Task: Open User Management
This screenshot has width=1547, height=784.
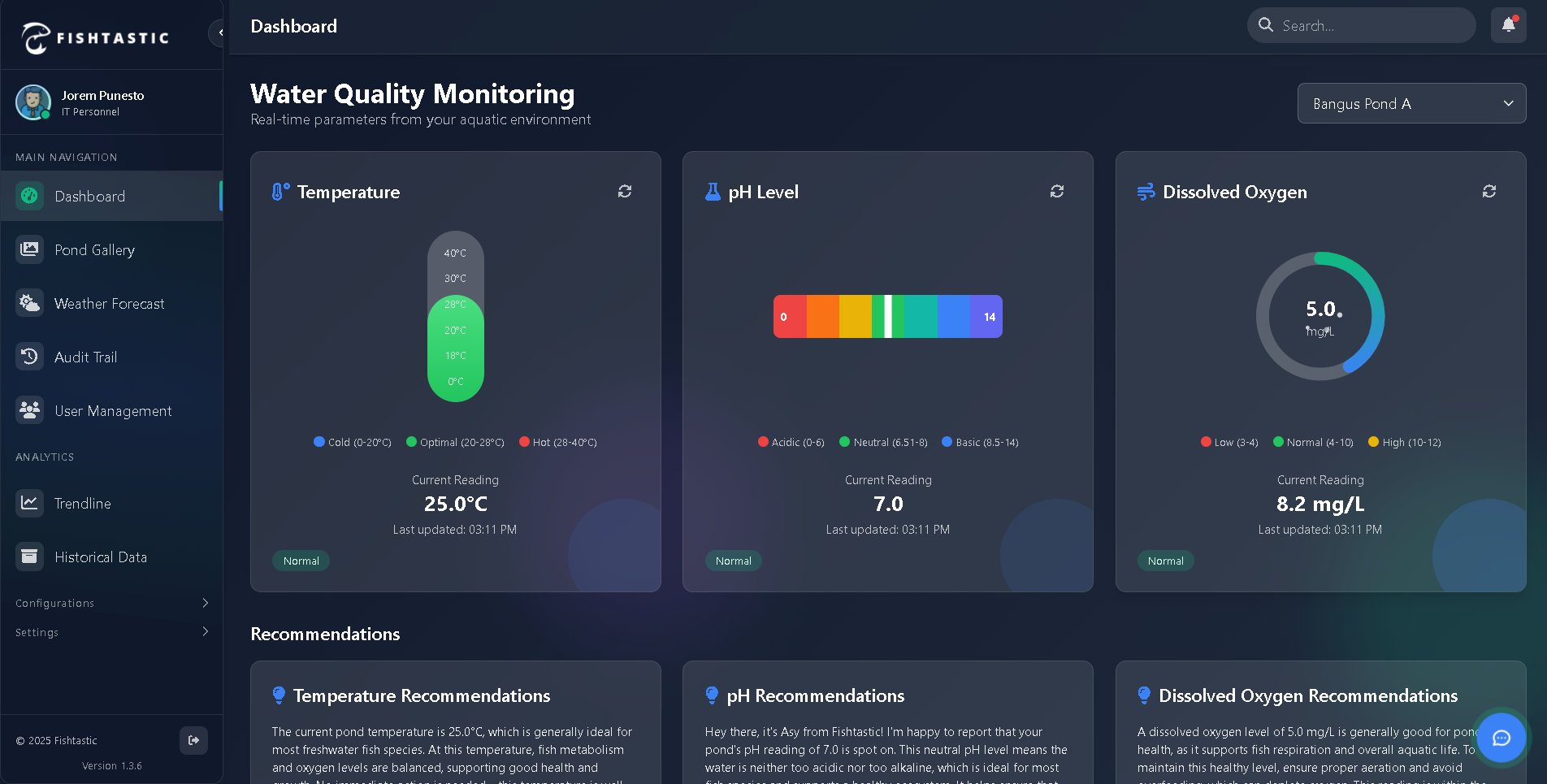Action: tap(113, 410)
